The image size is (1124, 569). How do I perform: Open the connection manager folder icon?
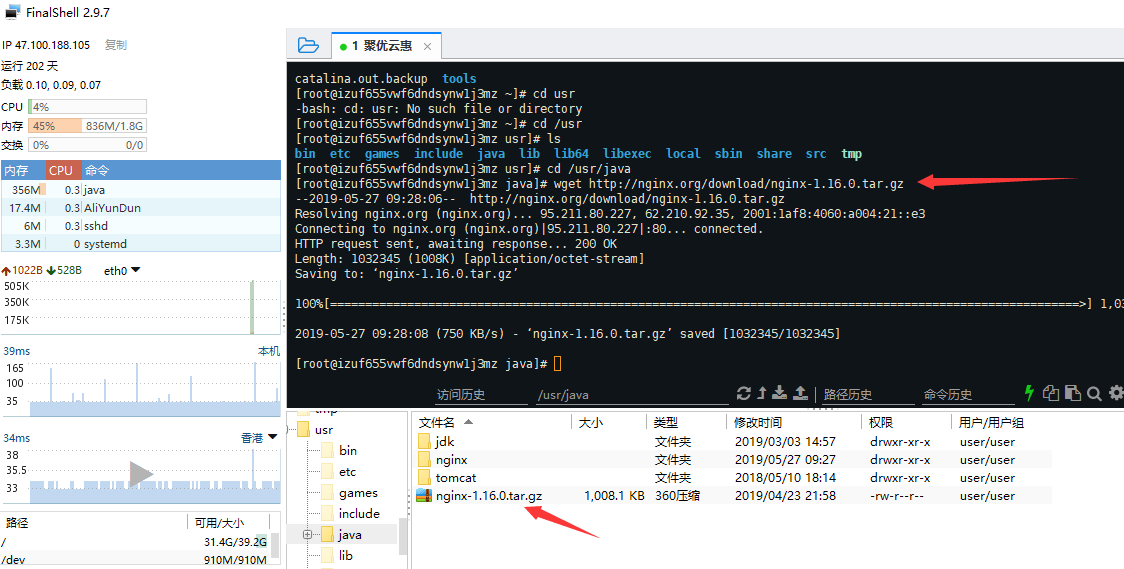point(308,45)
